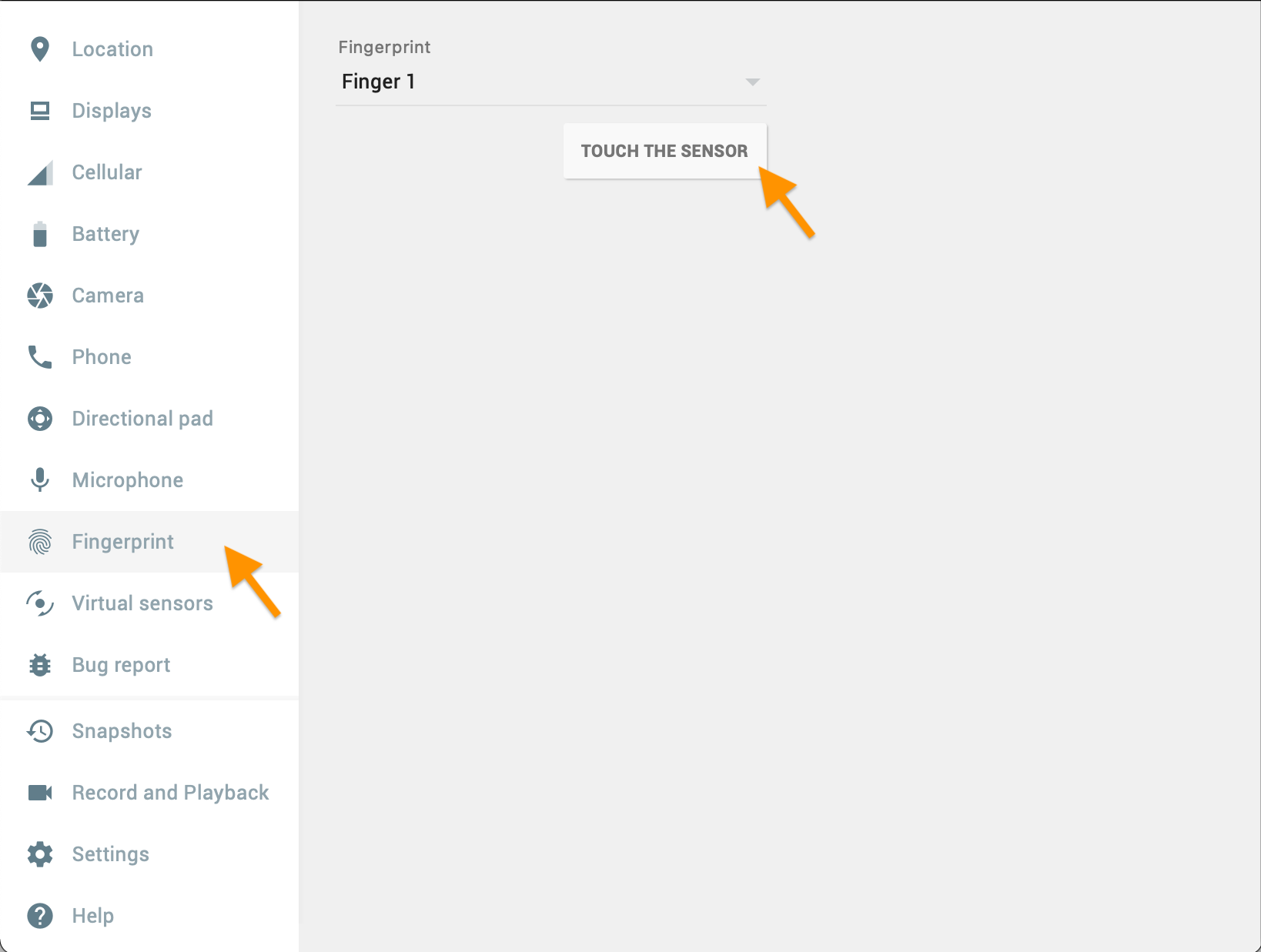Screen dimensions: 1261x952
Task: Click the Location pin icon
Action: pos(39,49)
